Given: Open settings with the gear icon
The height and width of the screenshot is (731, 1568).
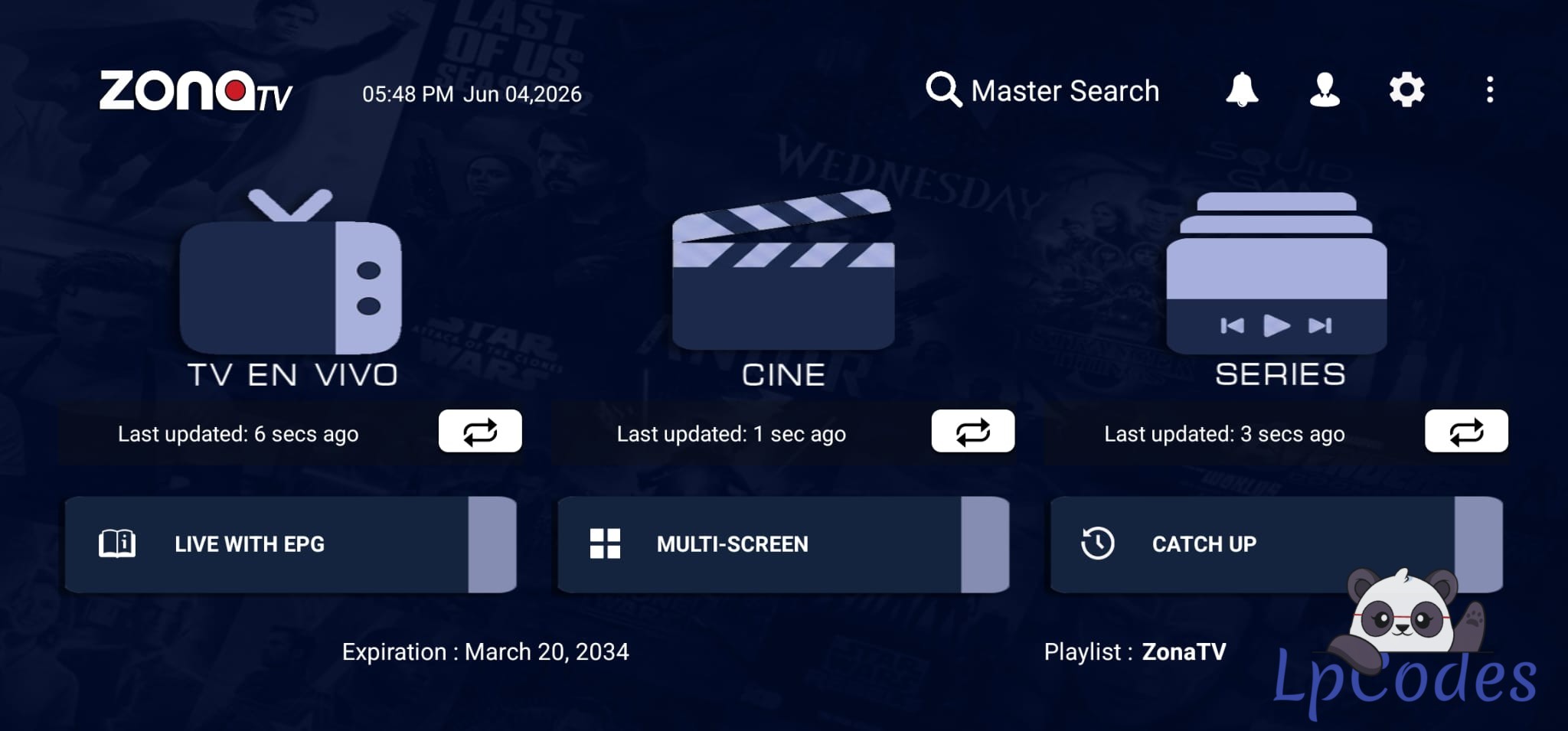Looking at the screenshot, I should (x=1407, y=90).
